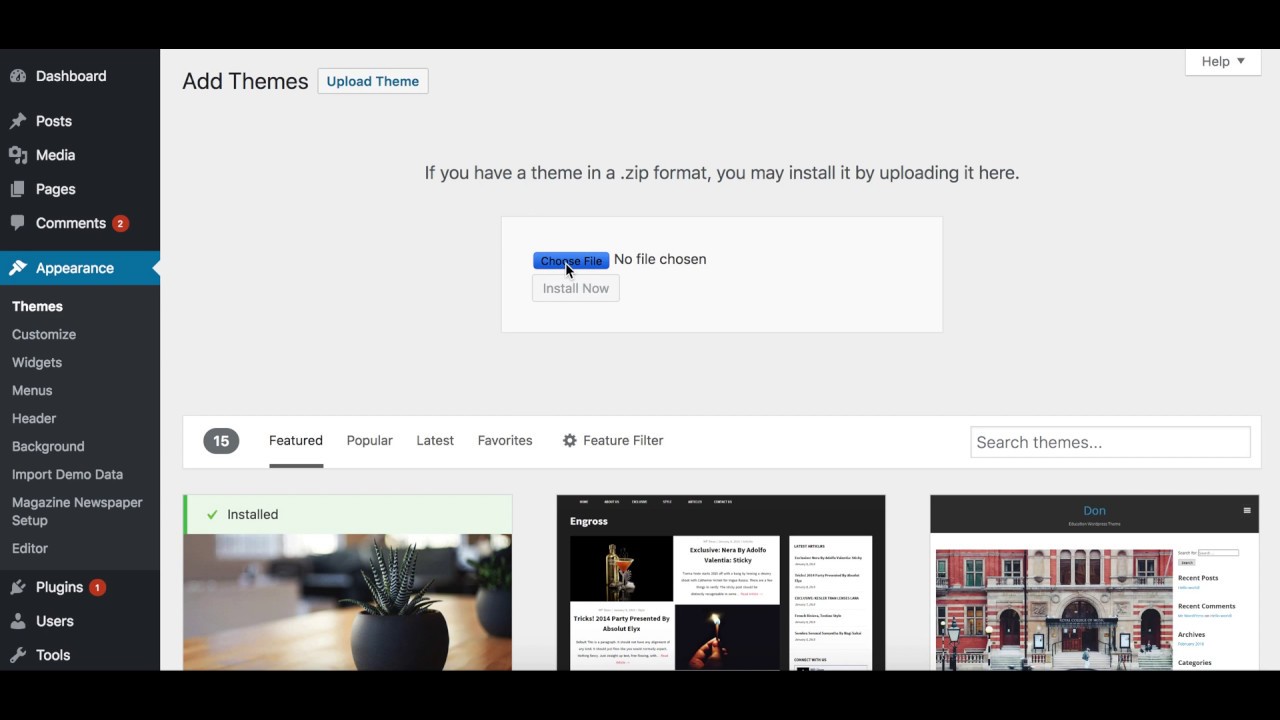Open Background settings link
Screen dimensions: 1280x720
48,446
